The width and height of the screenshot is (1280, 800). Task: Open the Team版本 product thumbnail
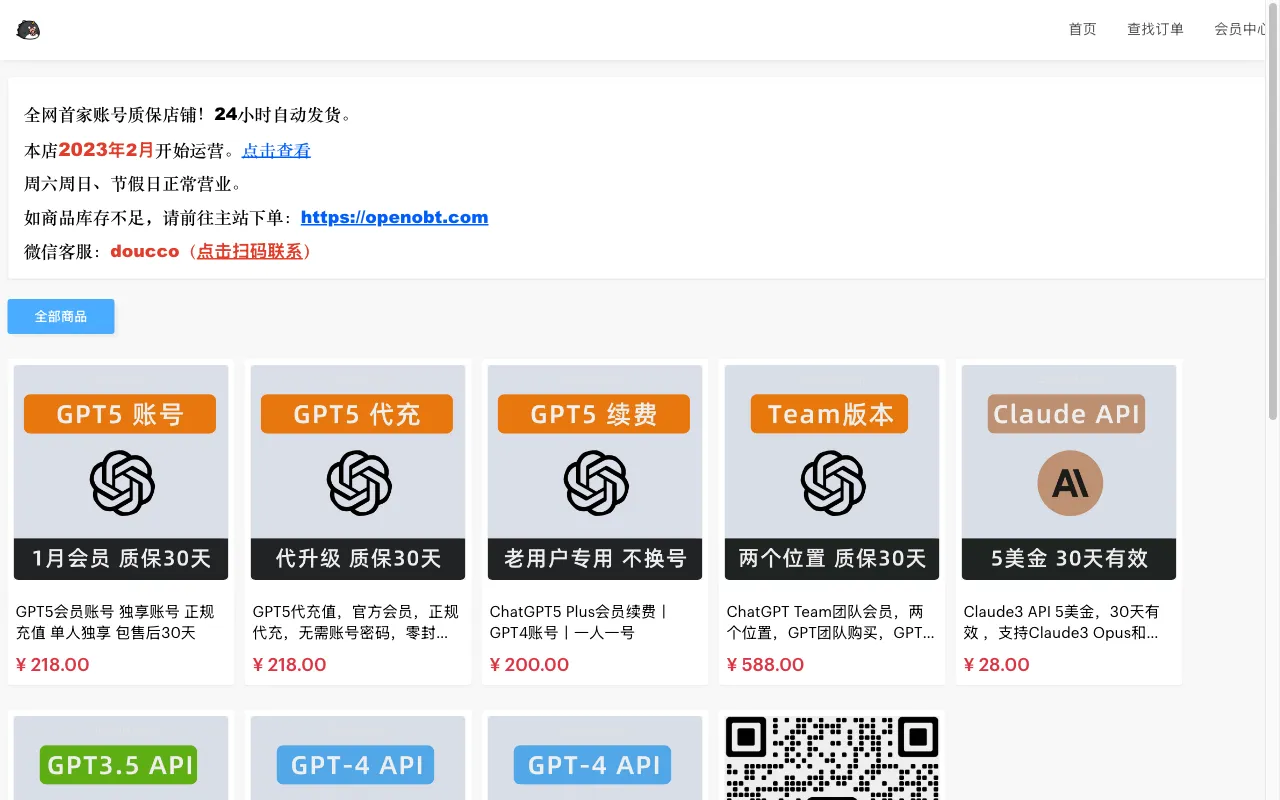click(832, 472)
